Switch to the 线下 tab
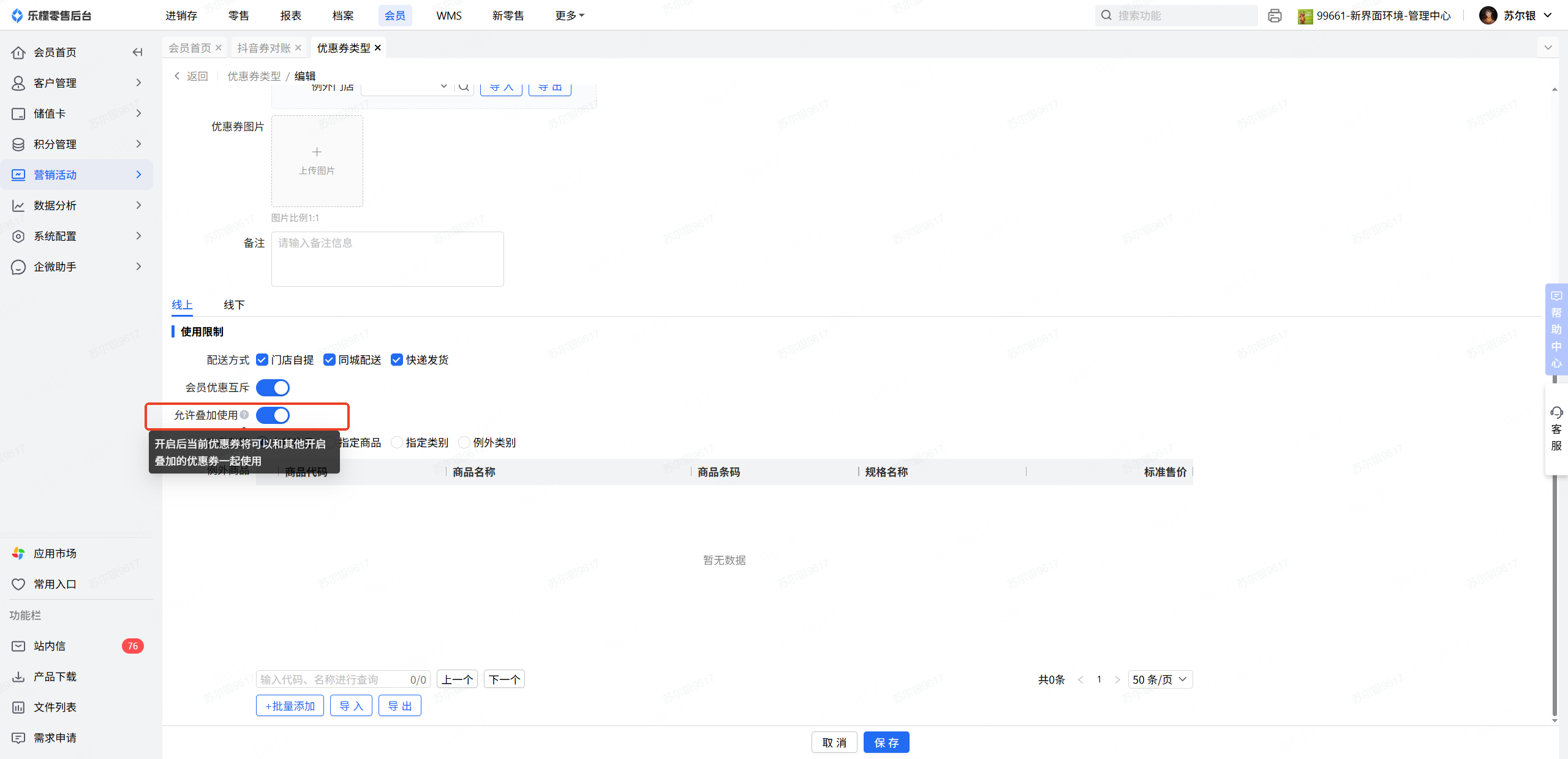The image size is (1568, 759). [x=234, y=304]
